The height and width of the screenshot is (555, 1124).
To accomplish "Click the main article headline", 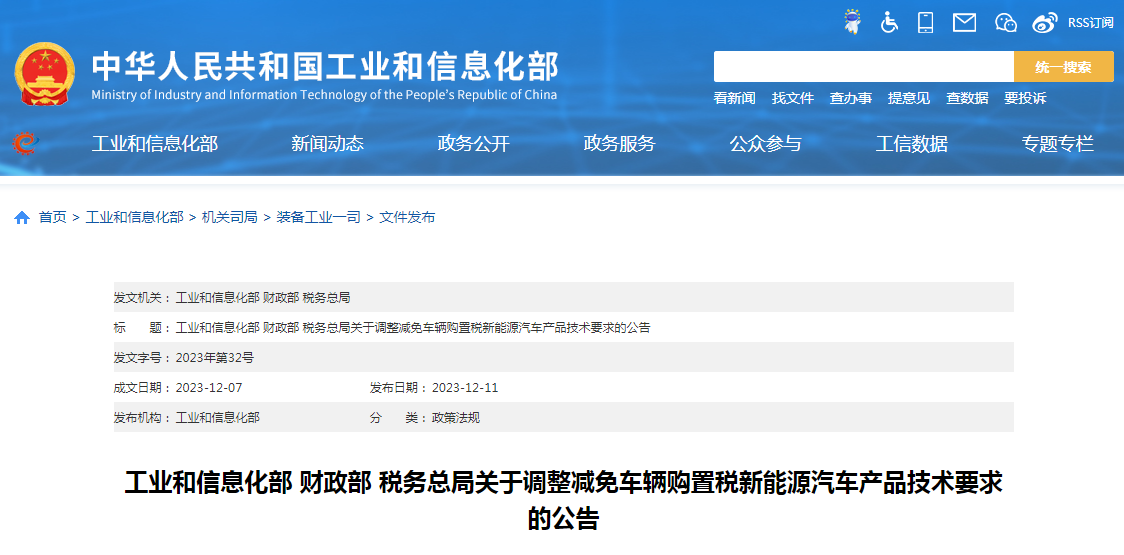I will coord(563,501).
